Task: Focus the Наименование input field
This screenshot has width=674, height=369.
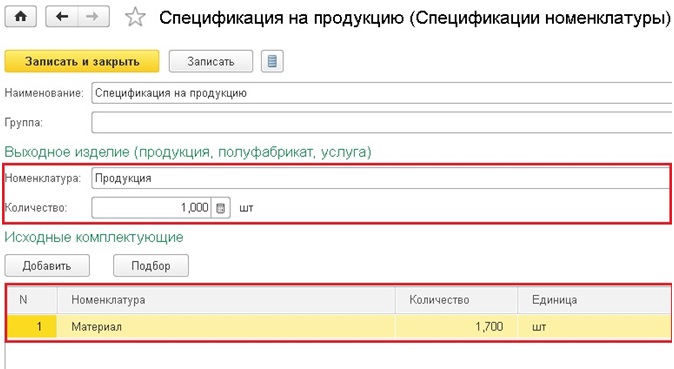Action: click(382, 93)
